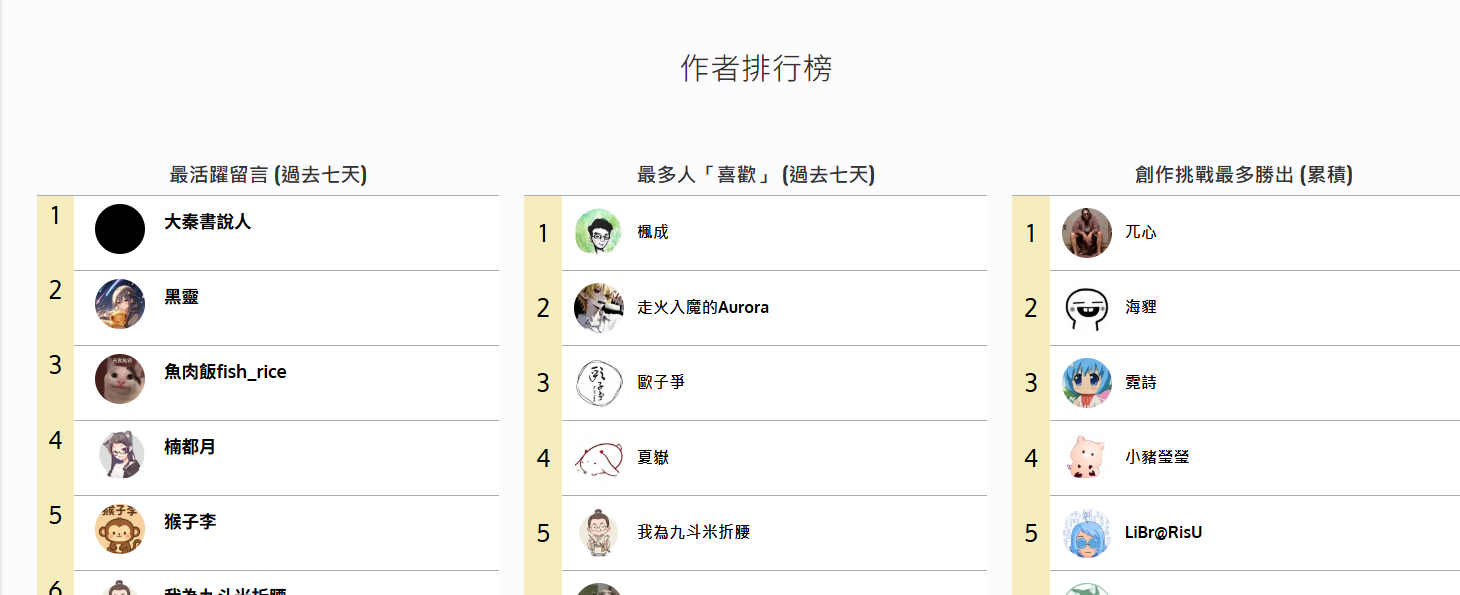Select the LiBr@RisU blue character avatar
The width and height of the screenshot is (1460, 595).
click(x=1087, y=533)
